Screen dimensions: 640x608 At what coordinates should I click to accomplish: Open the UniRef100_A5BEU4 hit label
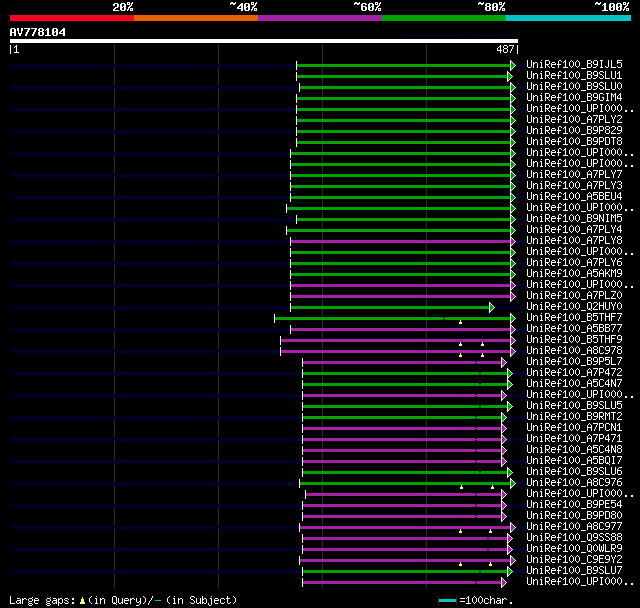(x=574, y=196)
